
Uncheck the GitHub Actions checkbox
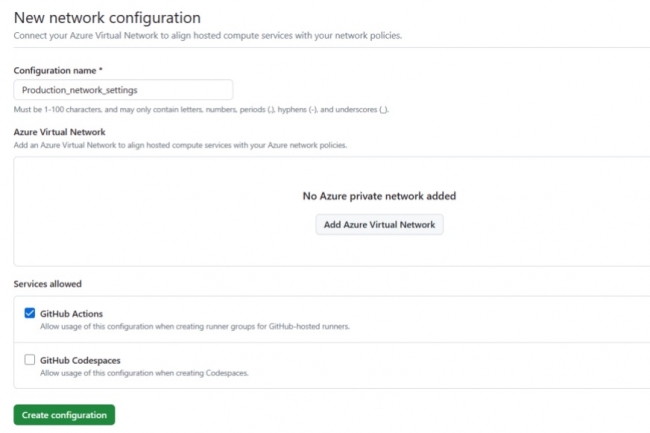tap(30, 313)
